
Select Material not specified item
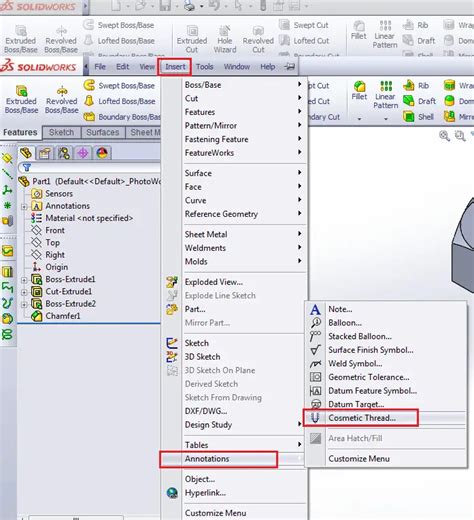(82, 218)
